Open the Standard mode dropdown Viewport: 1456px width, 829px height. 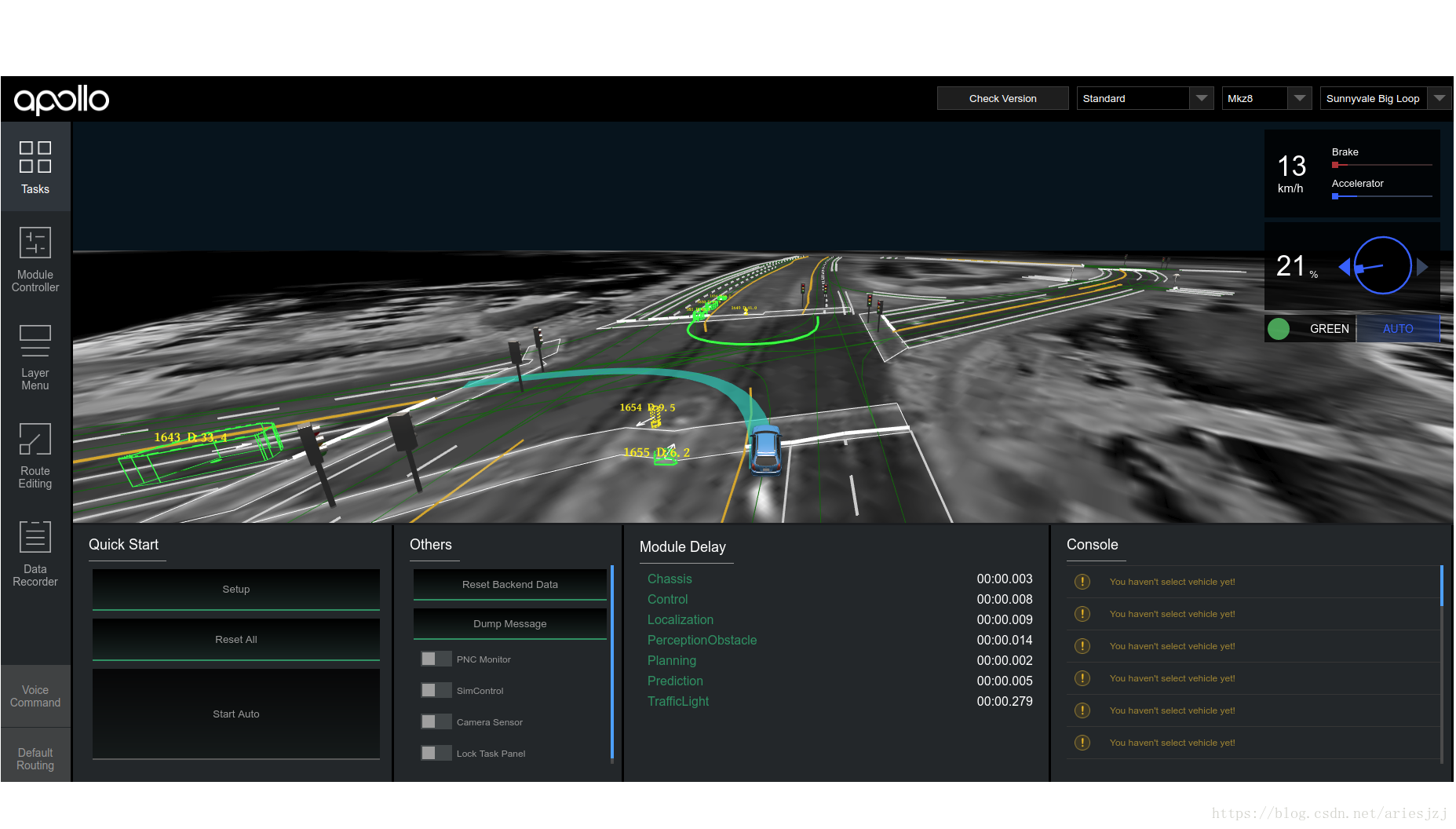[1145, 98]
